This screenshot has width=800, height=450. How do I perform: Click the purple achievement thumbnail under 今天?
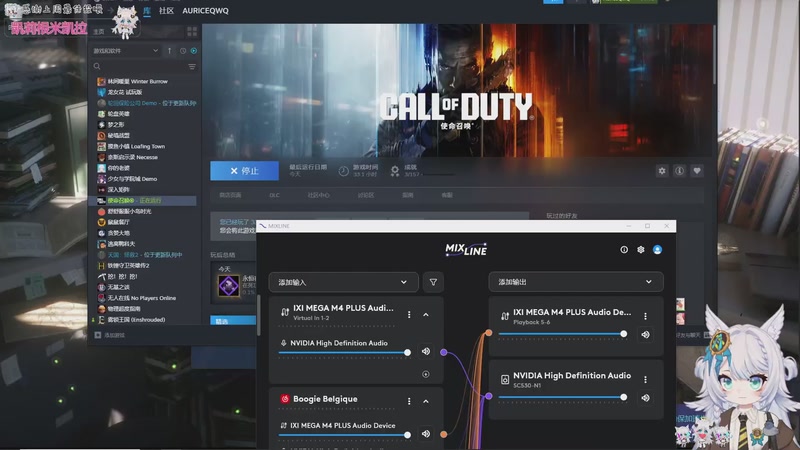229,286
